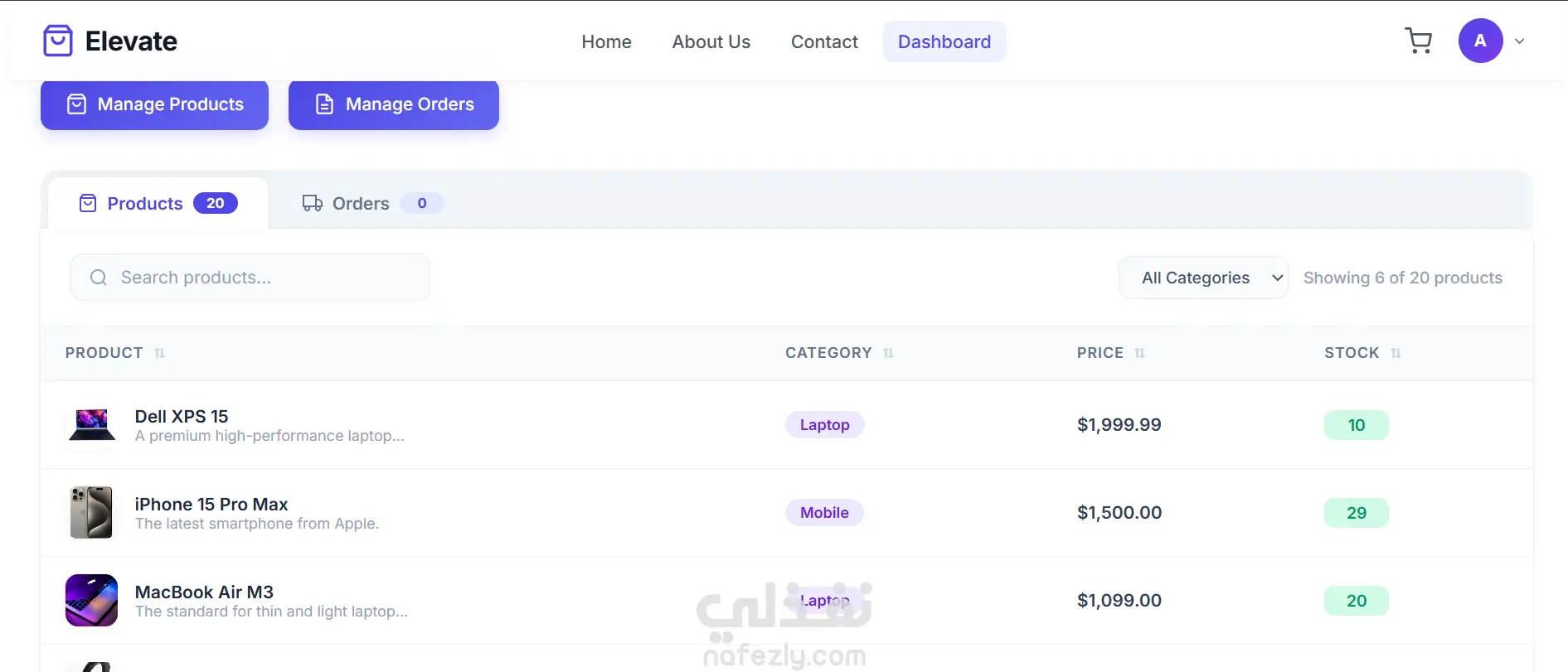This screenshot has width=1568, height=672.
Task: Click the Manage Orders button
Action: (x=394, y=104)
